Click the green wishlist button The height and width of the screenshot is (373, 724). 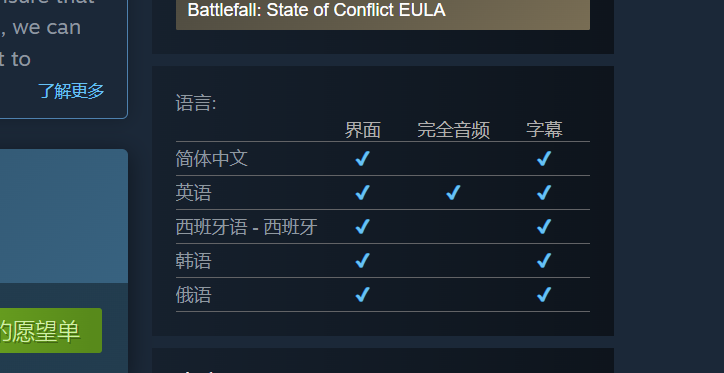51,331
